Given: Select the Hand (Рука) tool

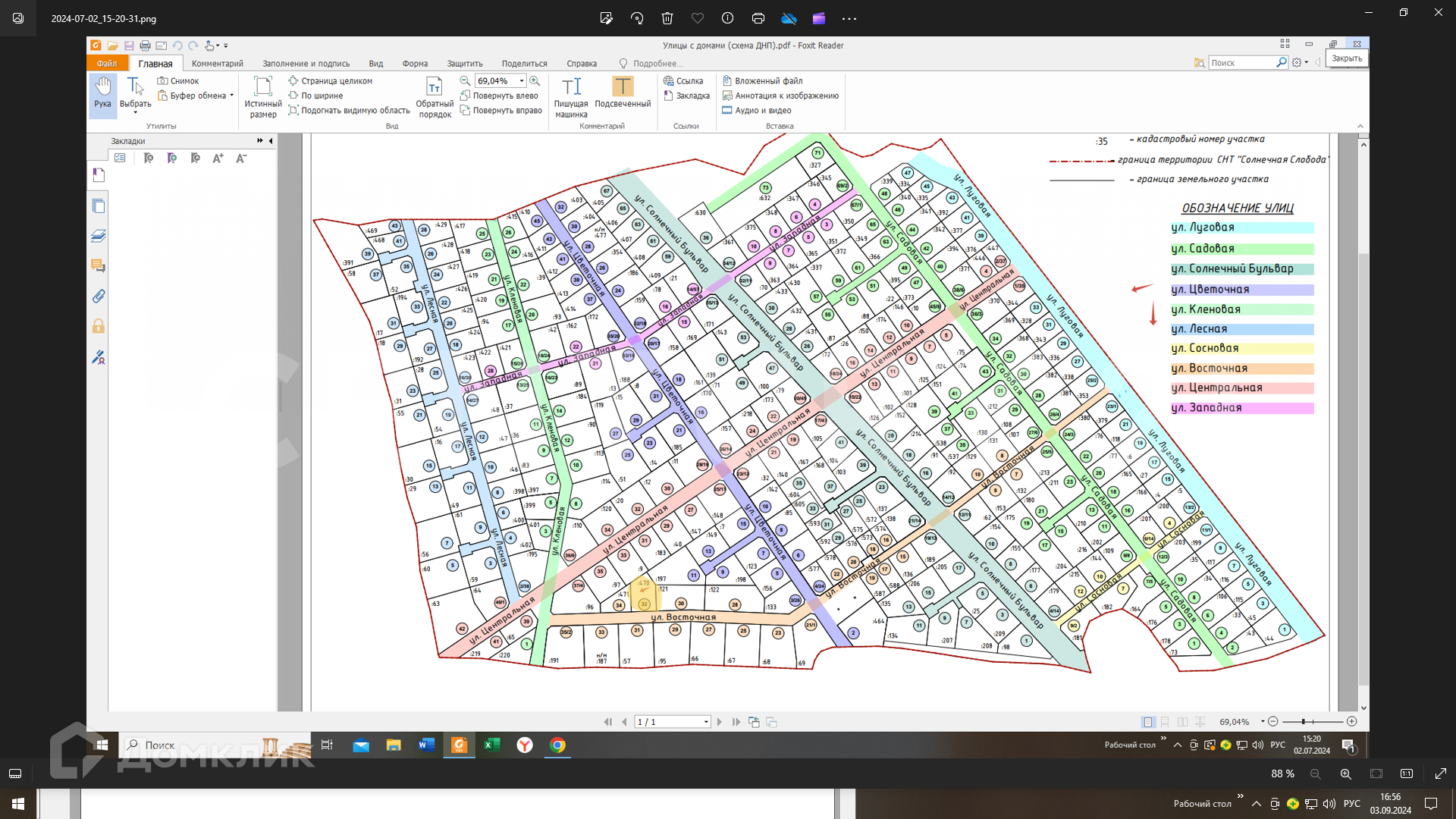Looking at the screenshot, I should [x=102, y=93].
